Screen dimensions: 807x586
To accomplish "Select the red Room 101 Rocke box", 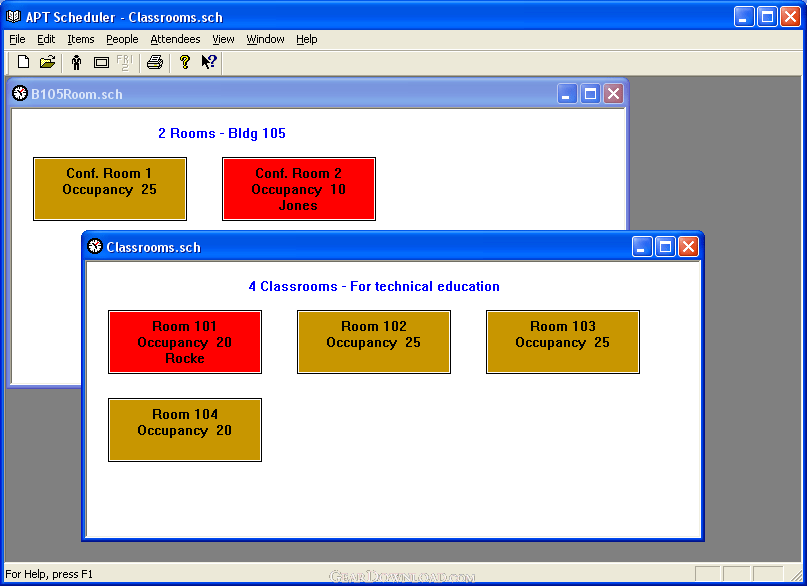I will point(185,342).
